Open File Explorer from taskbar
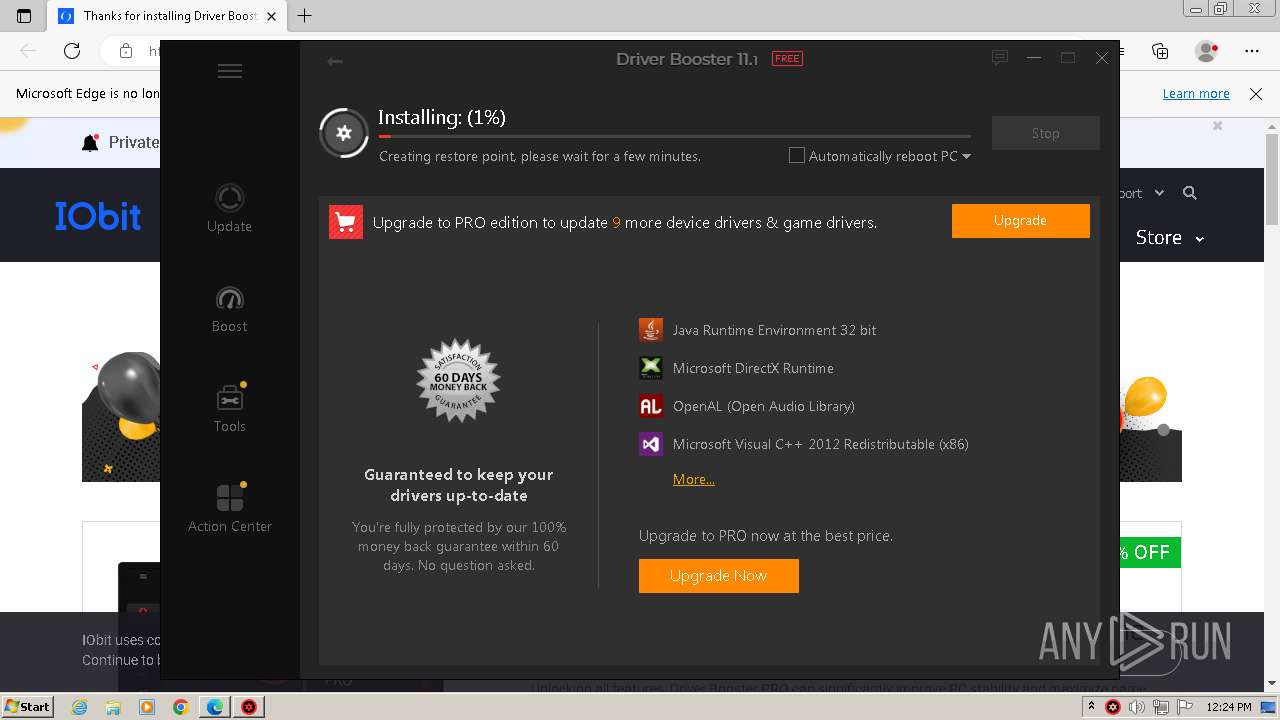 pyautogui.click(x=113, y=707)
